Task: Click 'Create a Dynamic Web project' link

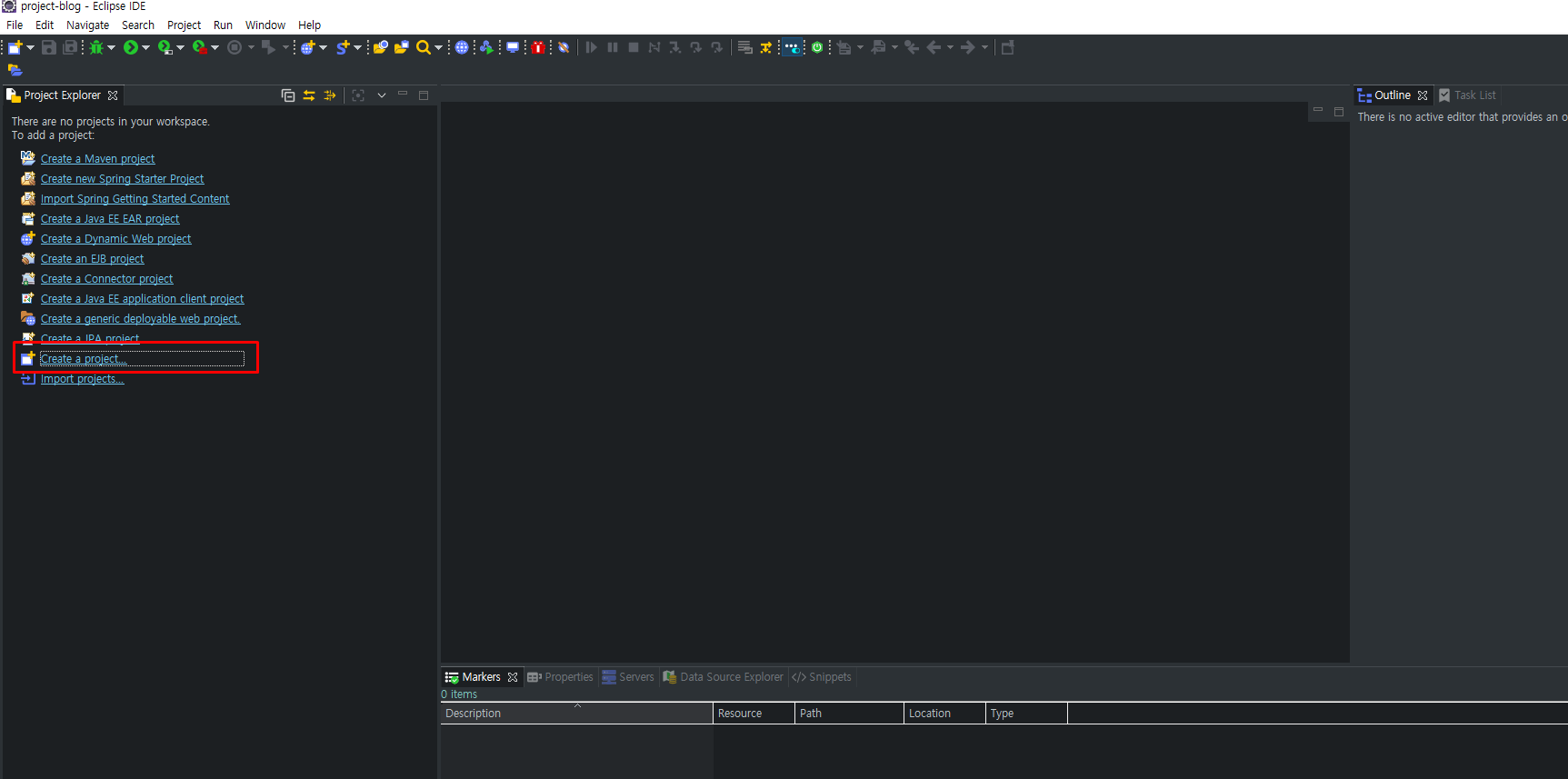Action: 115,239
